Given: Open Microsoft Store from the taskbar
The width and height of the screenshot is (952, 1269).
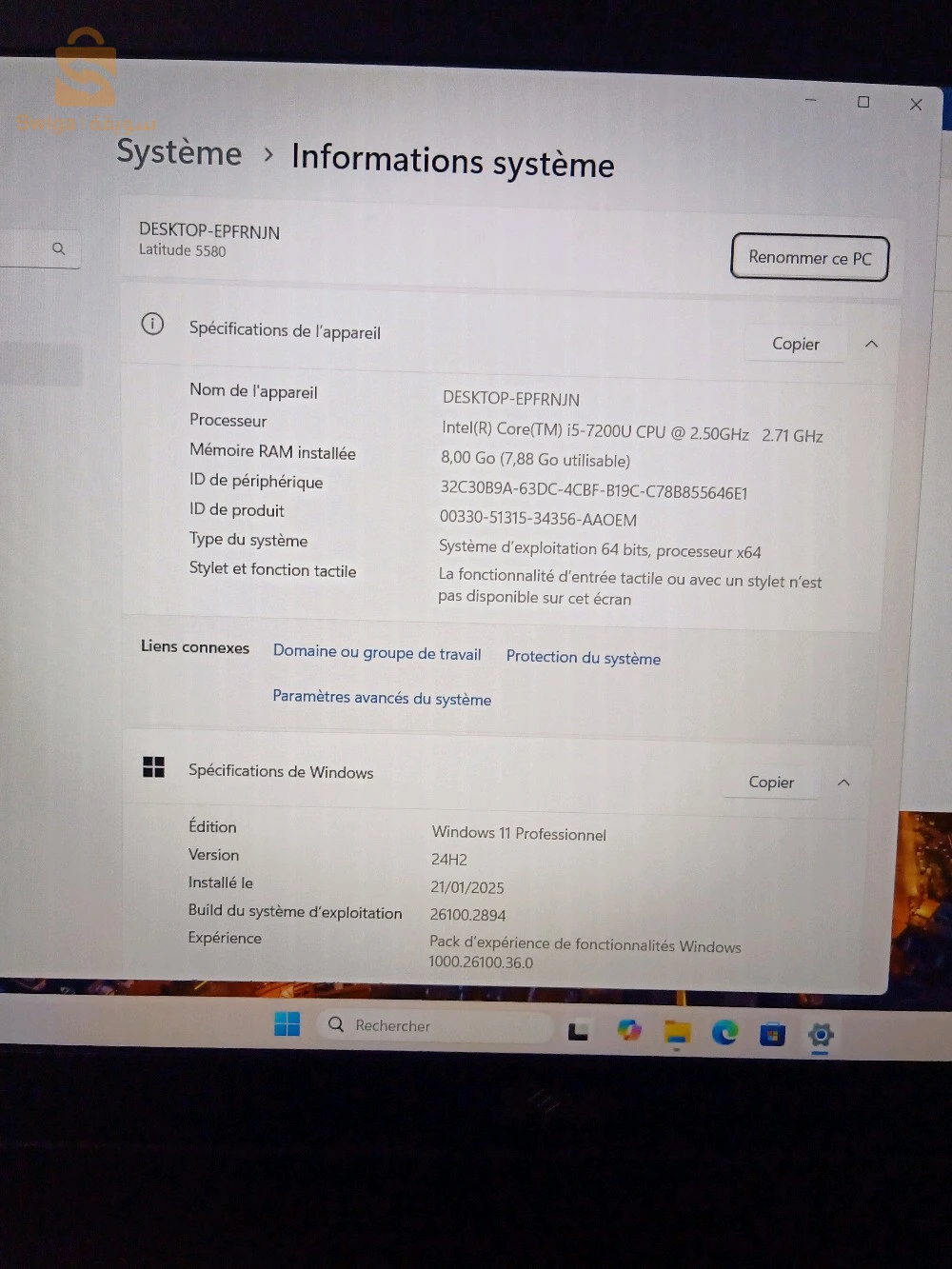Looking at the screenshot, I should (772, 1034).
